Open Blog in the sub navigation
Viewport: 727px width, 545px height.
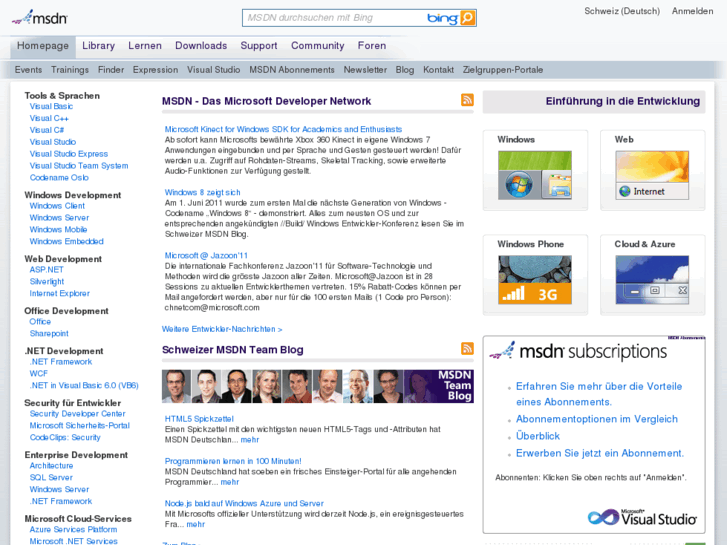(404, 70)
